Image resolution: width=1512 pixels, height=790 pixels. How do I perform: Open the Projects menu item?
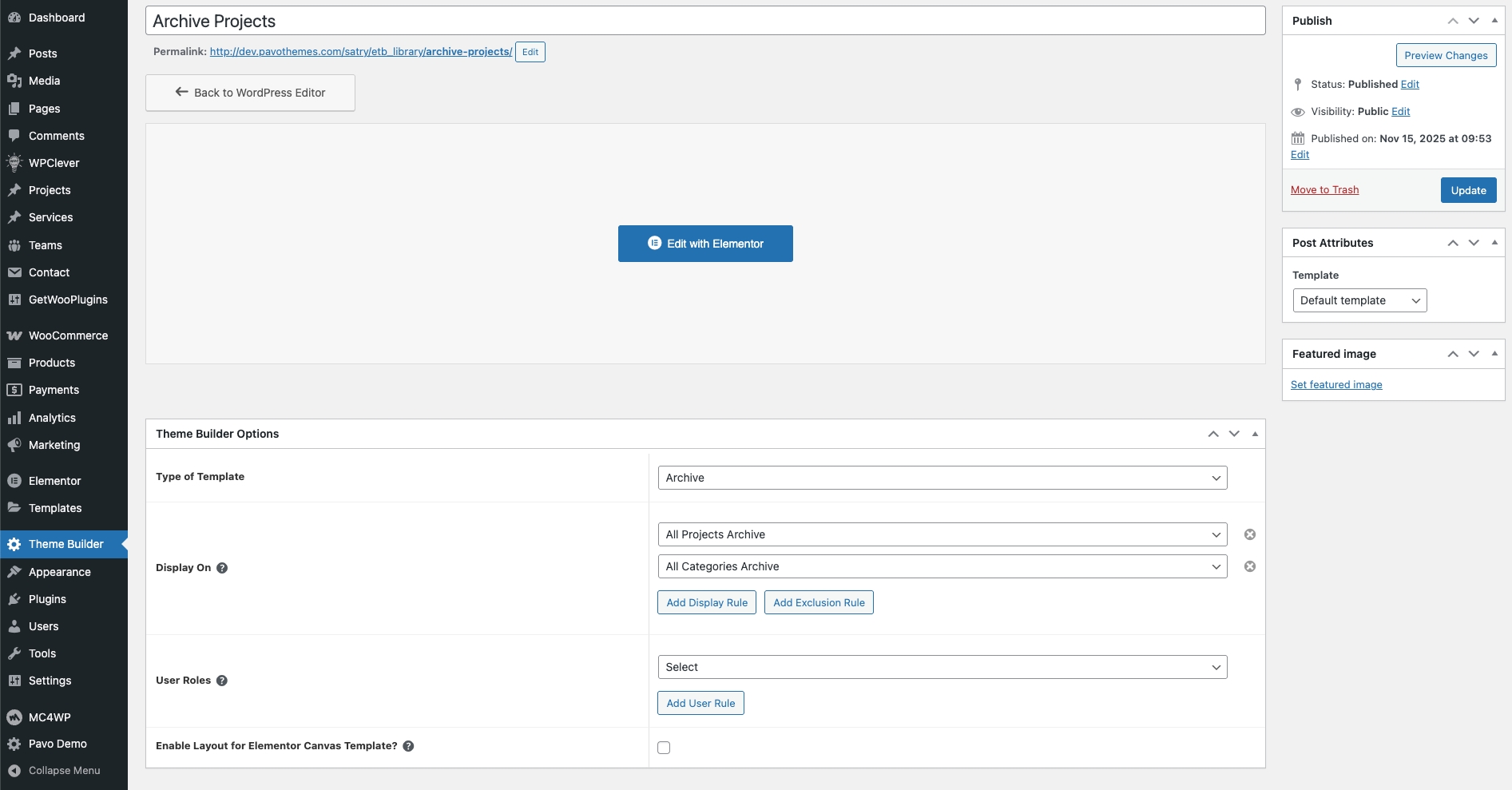tap(50, 190)
